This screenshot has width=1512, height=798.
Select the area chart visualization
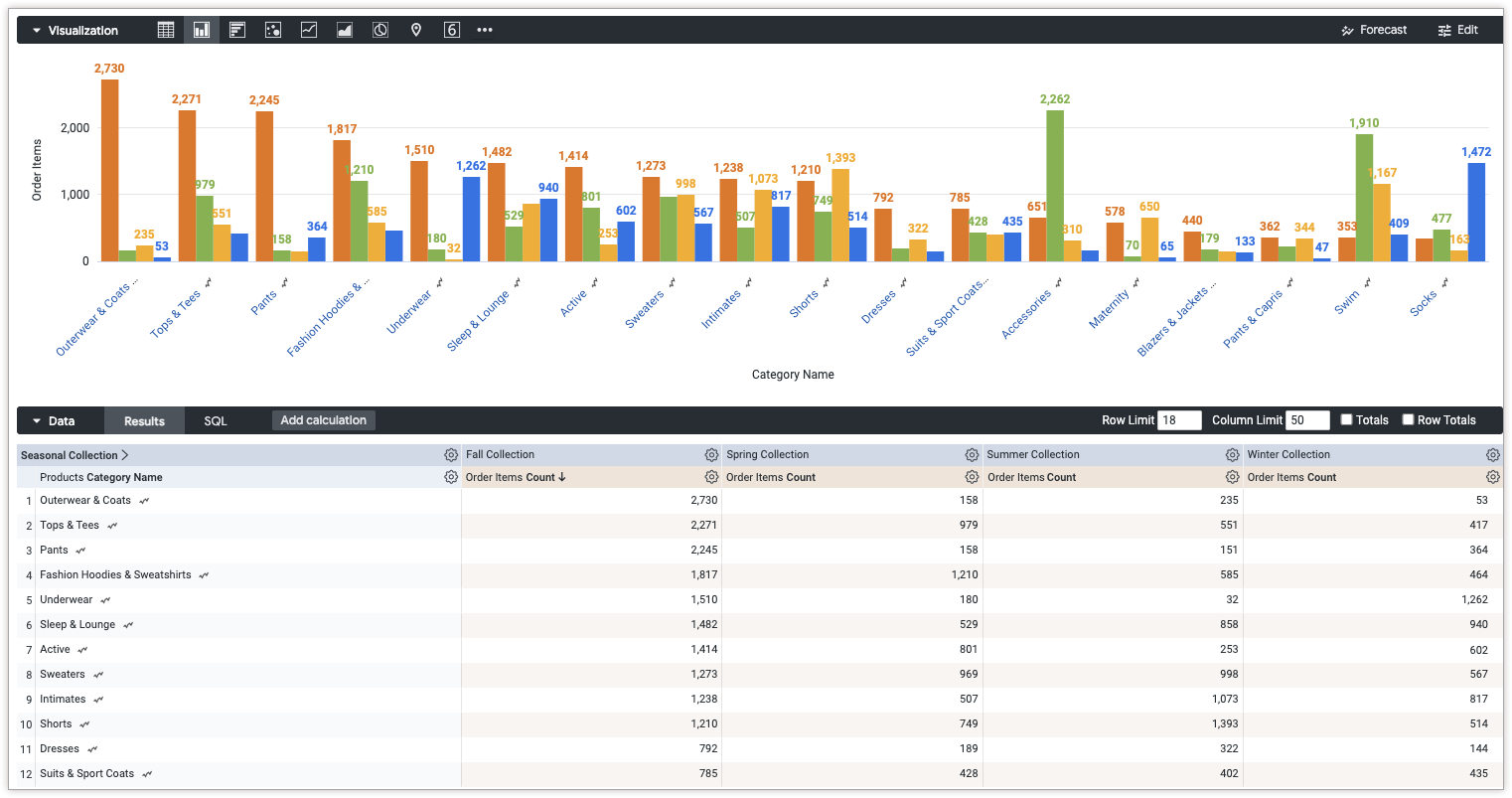point(344,29)
